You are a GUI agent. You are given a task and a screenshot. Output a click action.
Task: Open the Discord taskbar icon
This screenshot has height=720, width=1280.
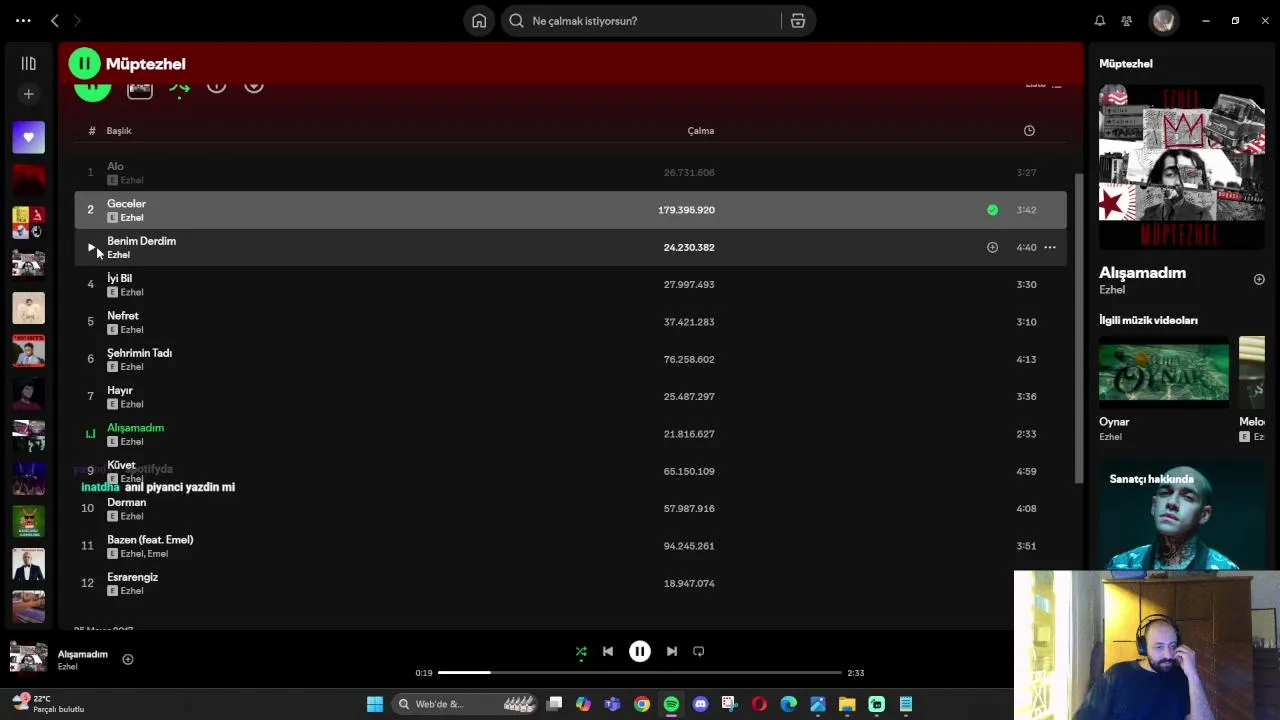click(x=700, y=704)
